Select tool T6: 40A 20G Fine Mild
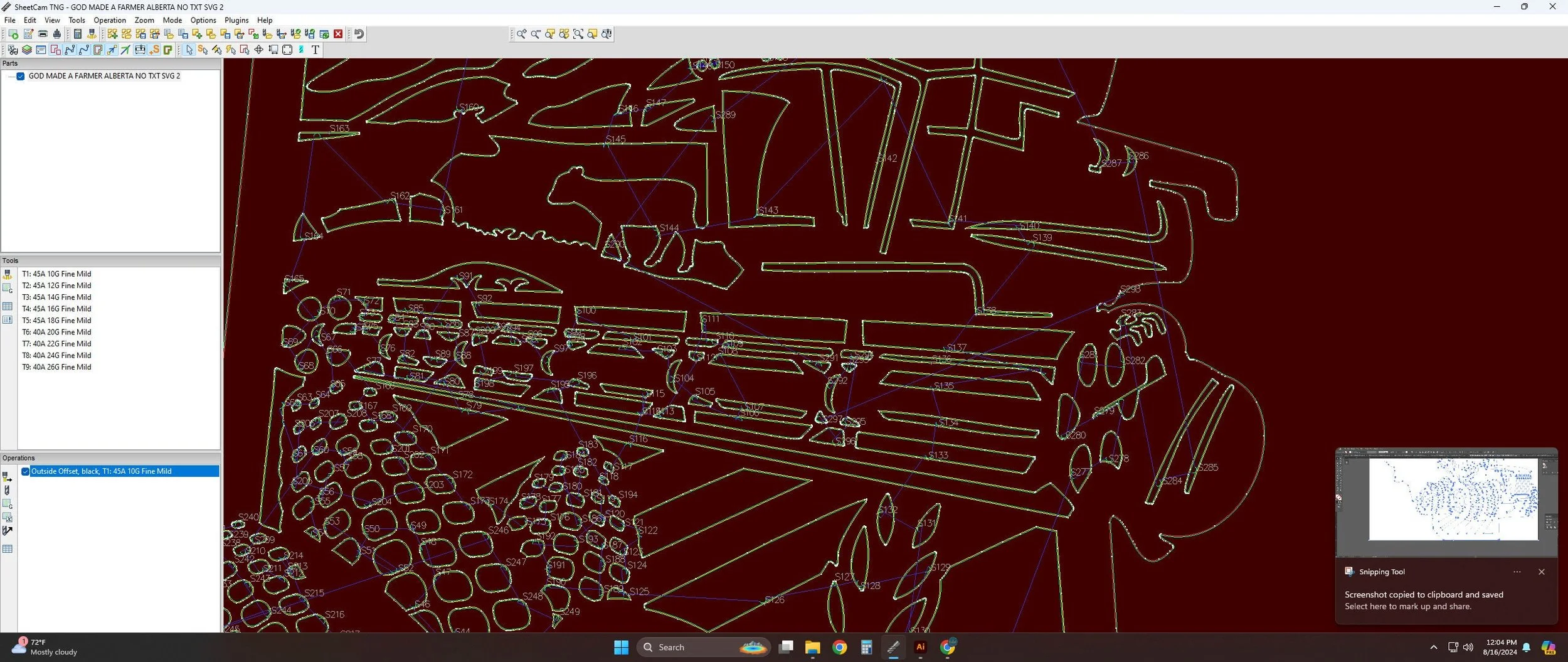This screenshot has height=662, width=1568. click(56, 332)
